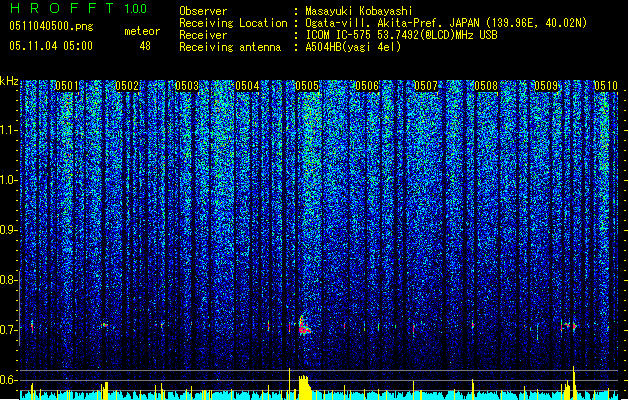Click the 0501 time marker

(67, 86)
